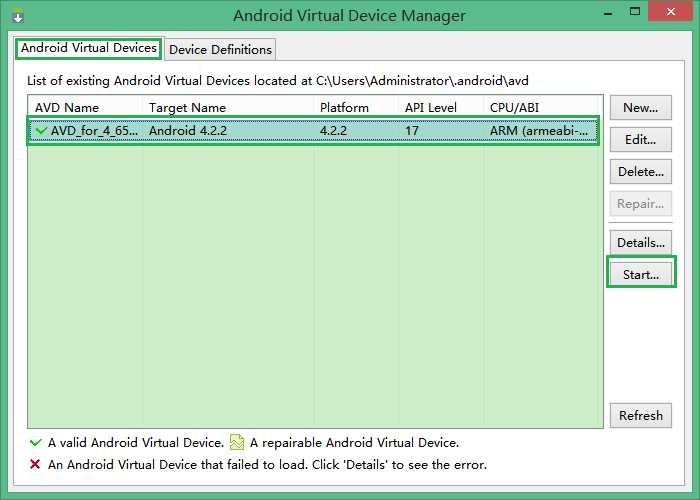The width and height of the screenshot is (700, 500).
Task: Maximize the AVD Manager window
Action: click(635, 12)
